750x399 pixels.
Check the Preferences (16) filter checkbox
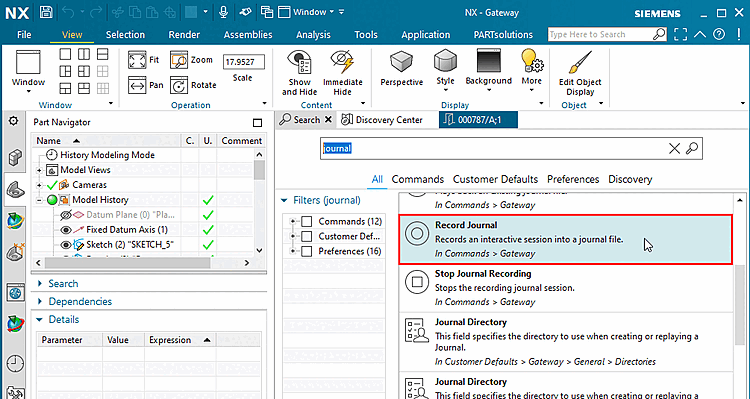(x=307, y=251)
